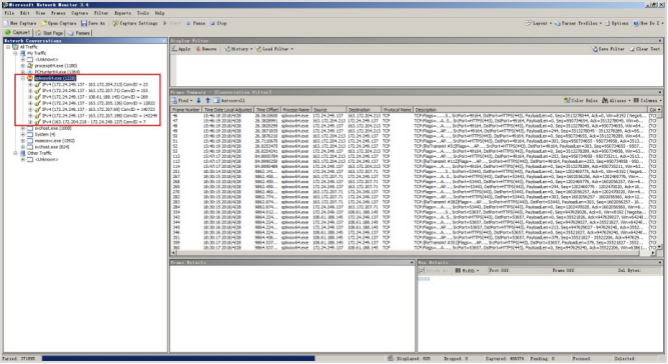Switch to the Parsers tab
The image size is (668, 364).
79,33
